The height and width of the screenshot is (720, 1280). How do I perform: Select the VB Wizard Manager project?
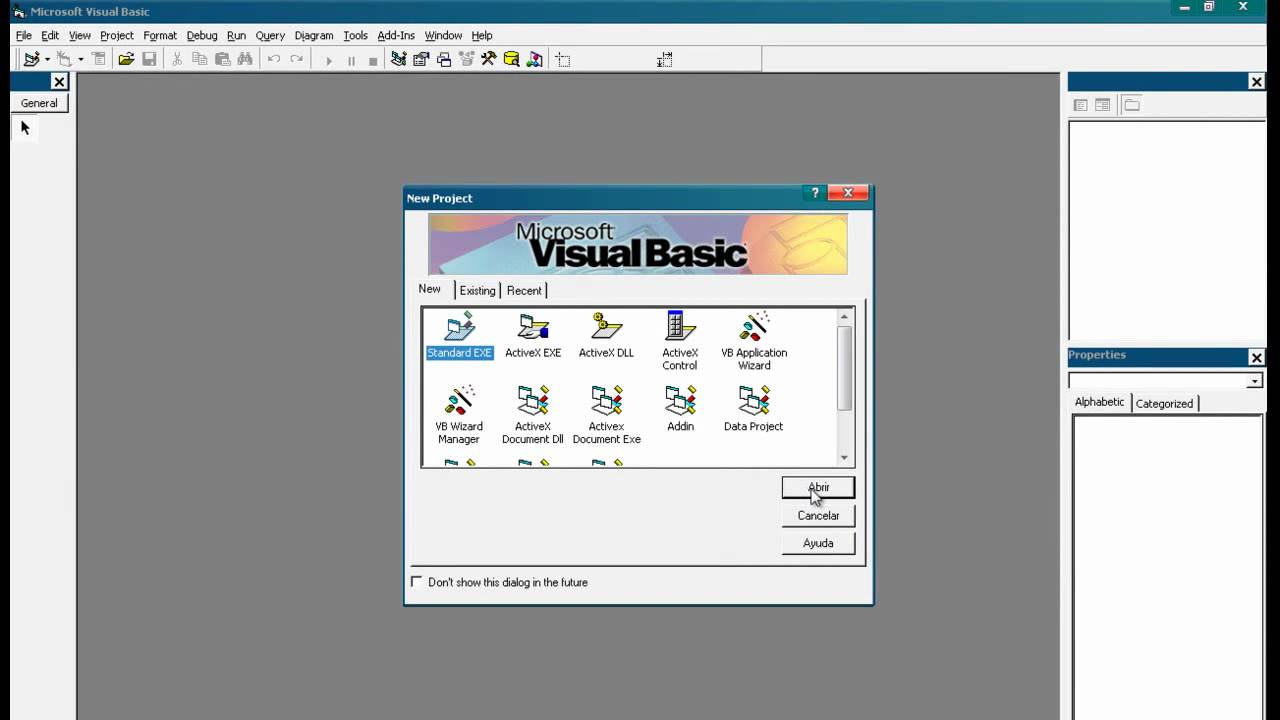coord(459,415)
